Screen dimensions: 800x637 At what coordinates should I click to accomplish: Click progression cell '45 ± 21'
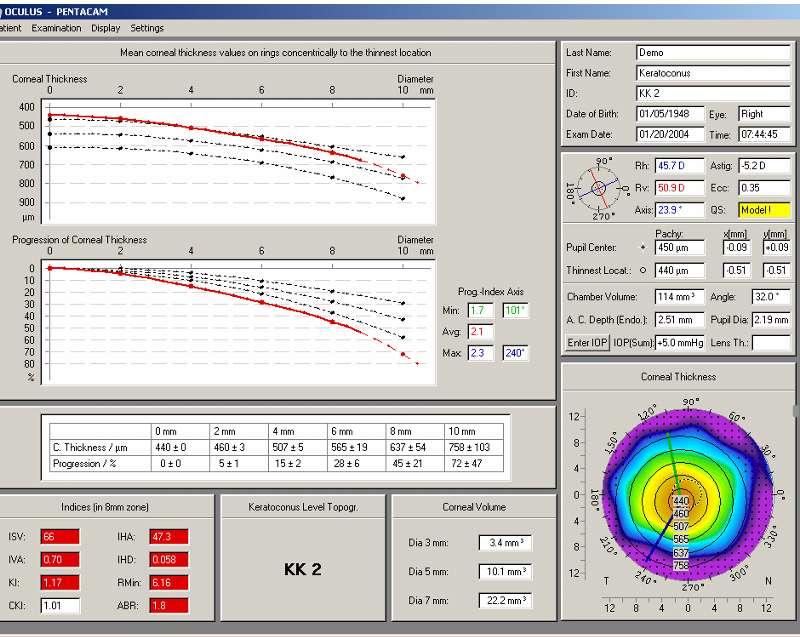coord(415,464)
